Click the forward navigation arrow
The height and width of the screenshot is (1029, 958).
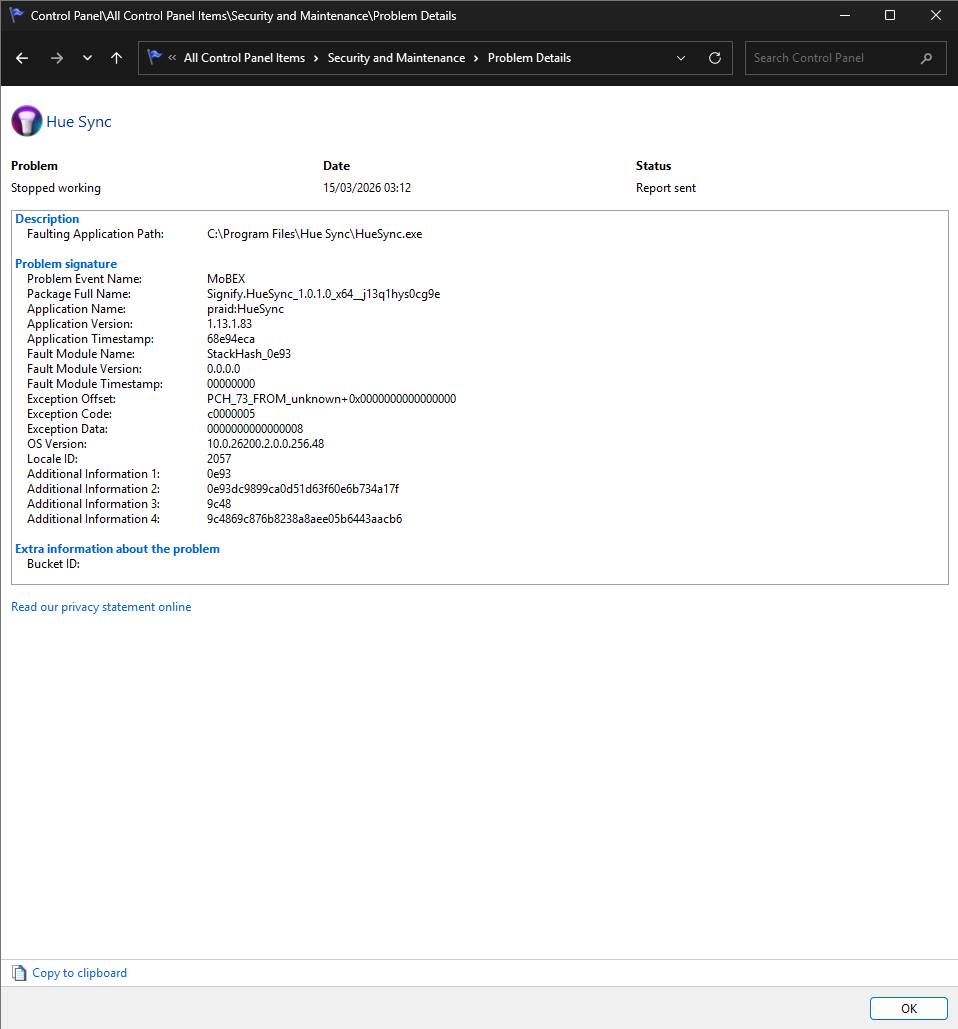(x=57, y=58)
